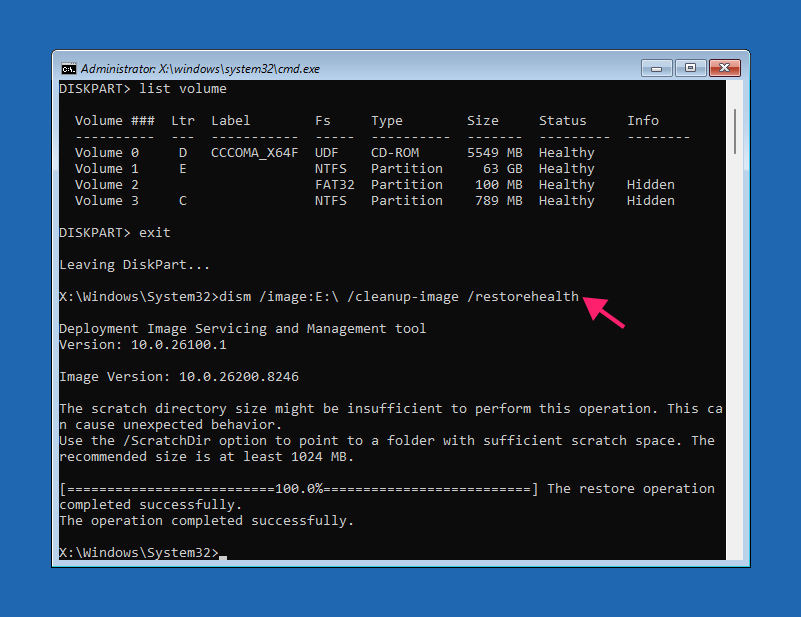The height and width of the screenshot is (617, 801).
Task: Click the window title text 'Administrator: X:\windows\system32\cmd.exe'
Action: point(200,69)
